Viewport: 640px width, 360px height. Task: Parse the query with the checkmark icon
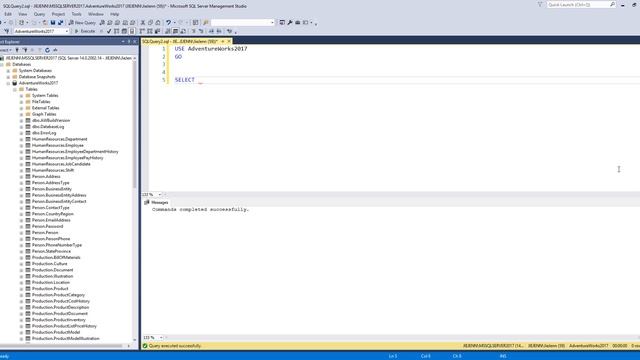tap(109, 31)
